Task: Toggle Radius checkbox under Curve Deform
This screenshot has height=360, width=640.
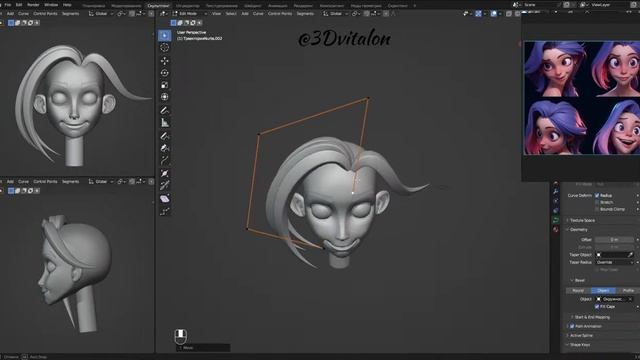Action: [x=597, y=196]
